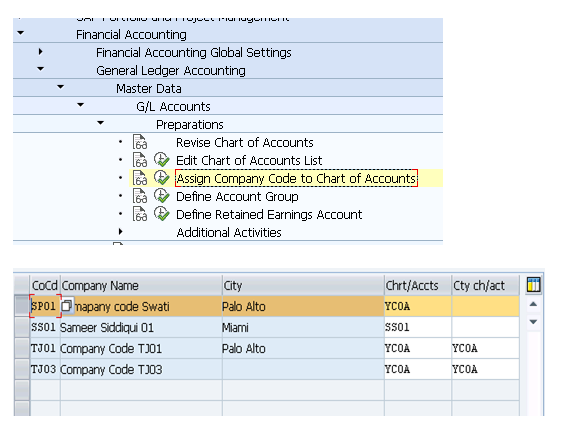The height and width of the screenshot is (426, 580).
Task: Click city cell 'Palo Alto' in SP01 row
Action: point(303,306)
